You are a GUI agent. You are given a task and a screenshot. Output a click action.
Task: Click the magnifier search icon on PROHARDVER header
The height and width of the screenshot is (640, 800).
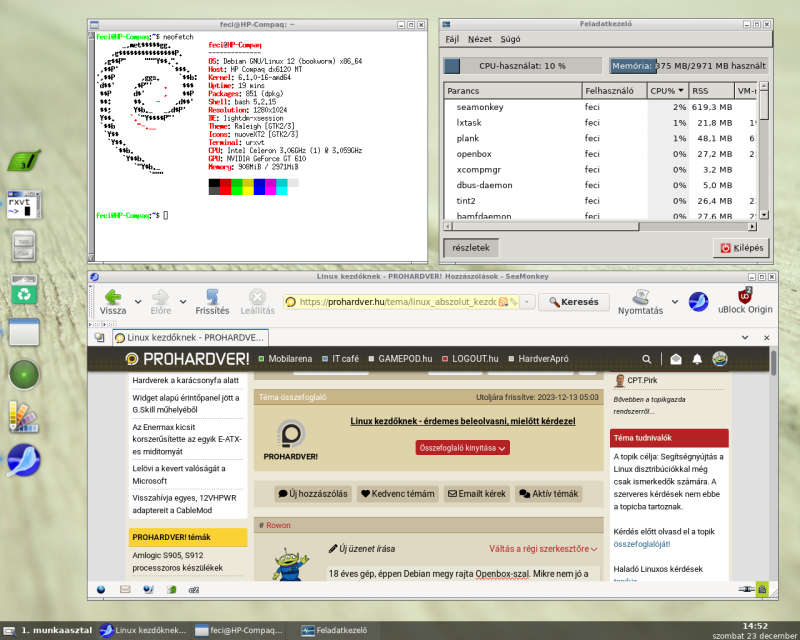(646, 359)
